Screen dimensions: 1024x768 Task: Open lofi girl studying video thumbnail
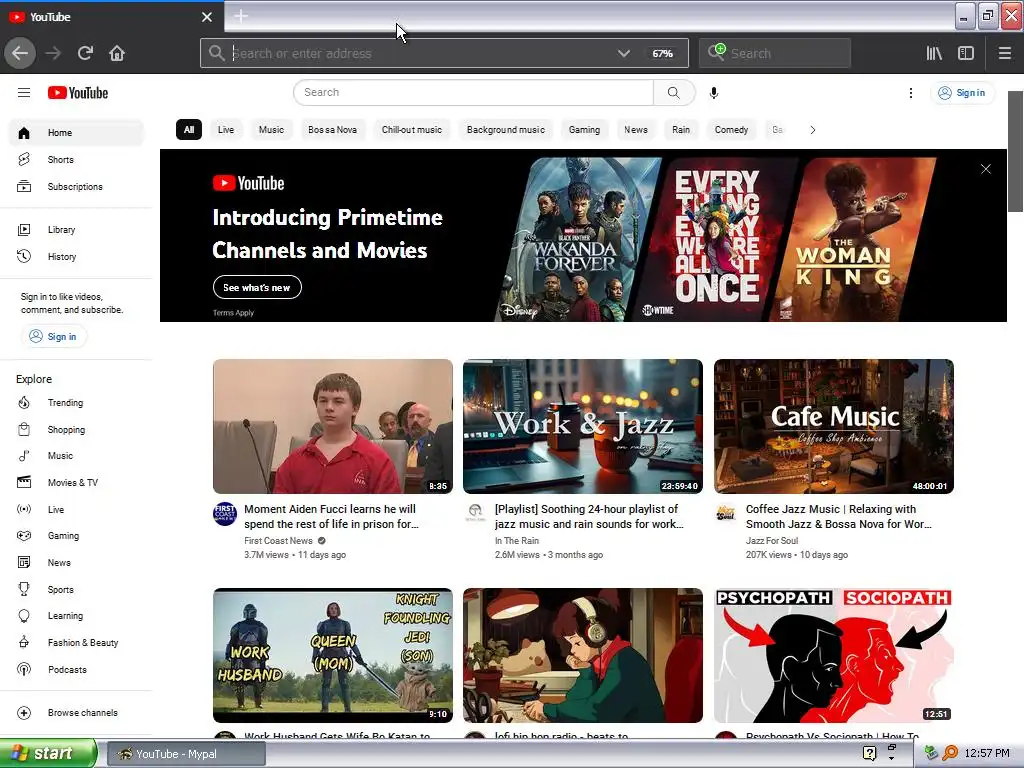click(x=583, y=656)
